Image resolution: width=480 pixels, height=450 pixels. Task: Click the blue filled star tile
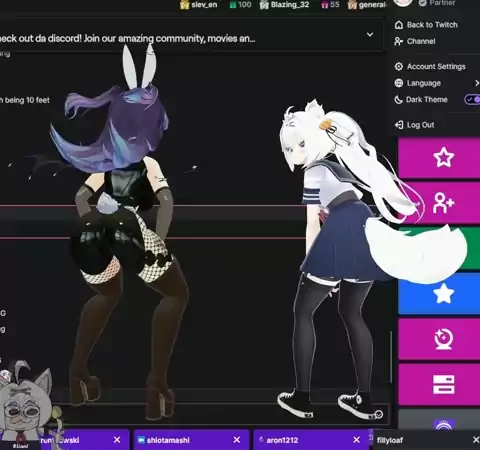tap(439, 293)
